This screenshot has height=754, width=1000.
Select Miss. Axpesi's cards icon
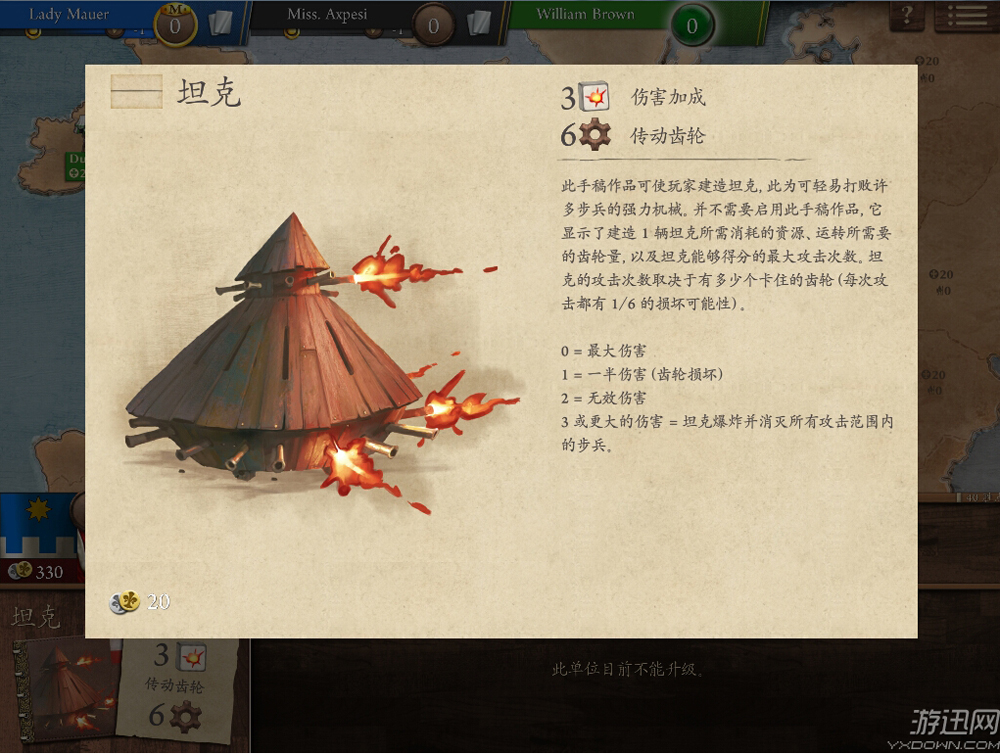tap(478, 24)
